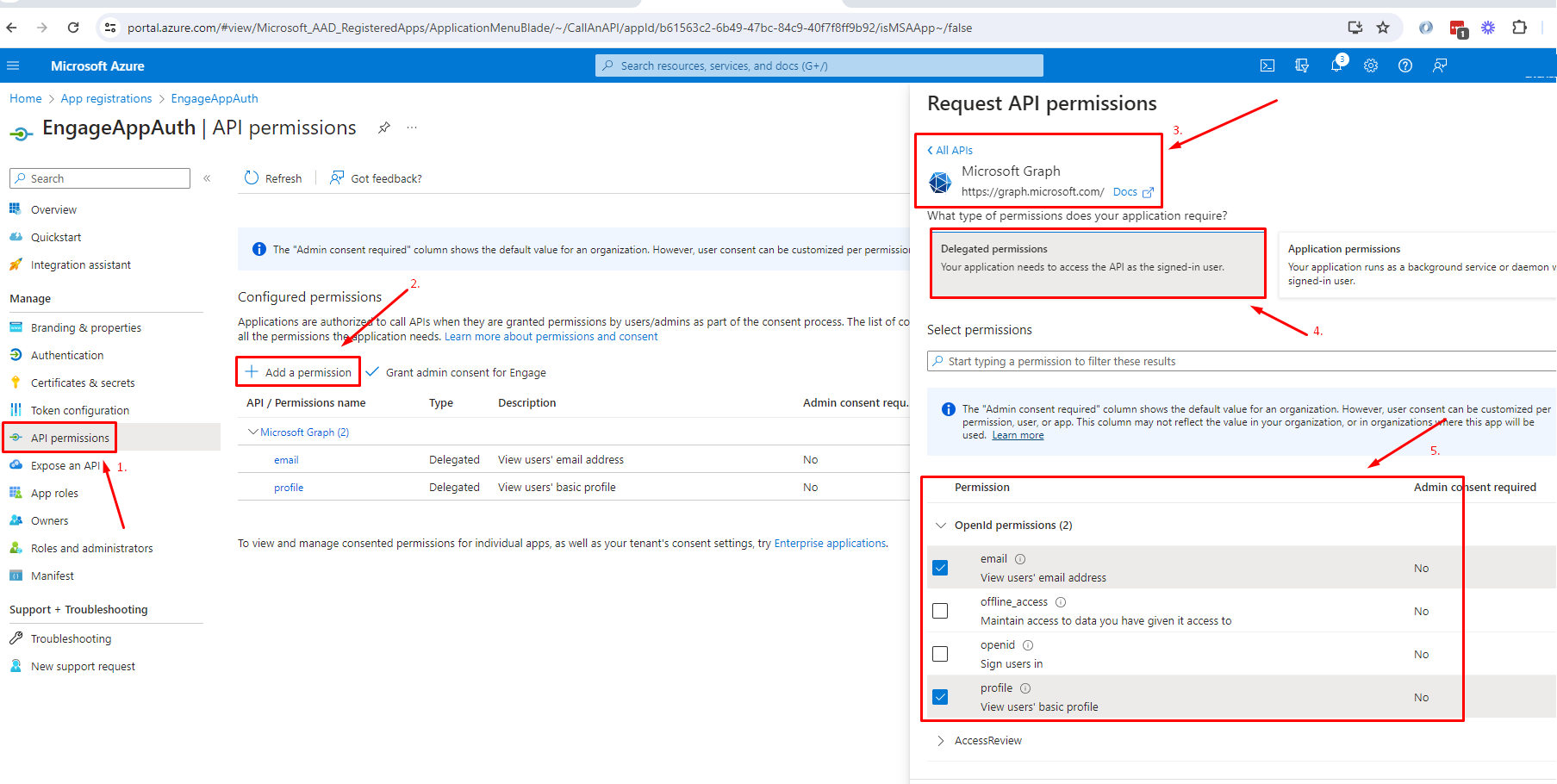Select API permissions in the left menu
The height and width of the screenshot is (784, 1557).
(x=70, y=438)
